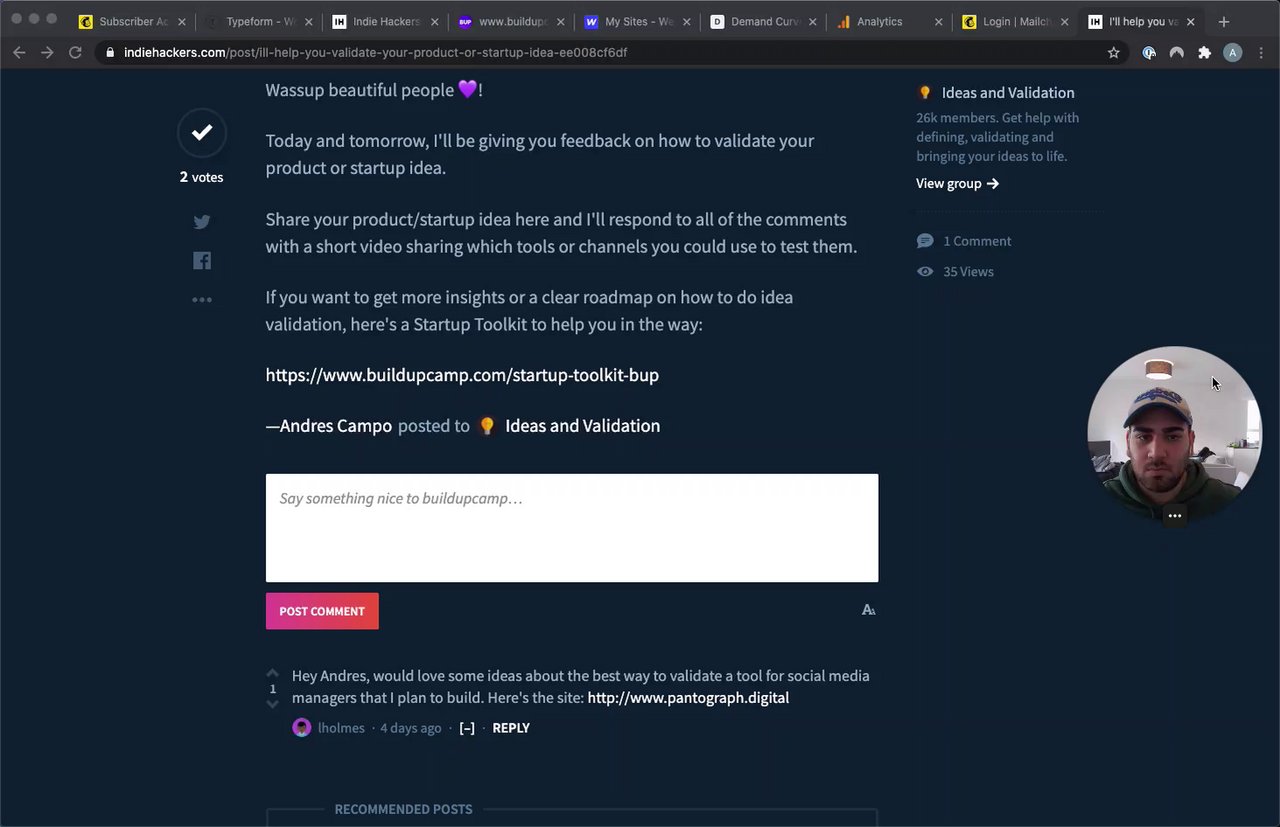The height and width of the screenshot is (827, 1280).
Task: Open lholmes's avatar
Action: 301,728
